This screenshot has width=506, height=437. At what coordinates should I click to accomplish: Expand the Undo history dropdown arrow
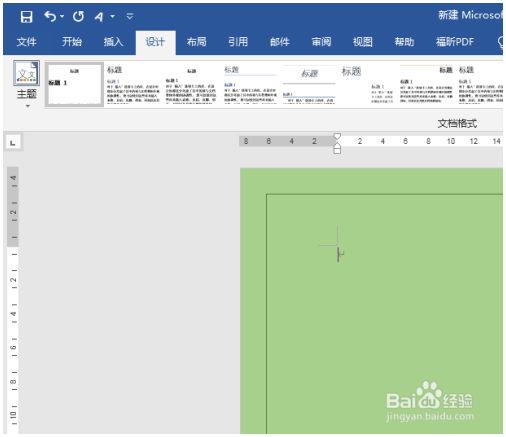coord(62,16)
